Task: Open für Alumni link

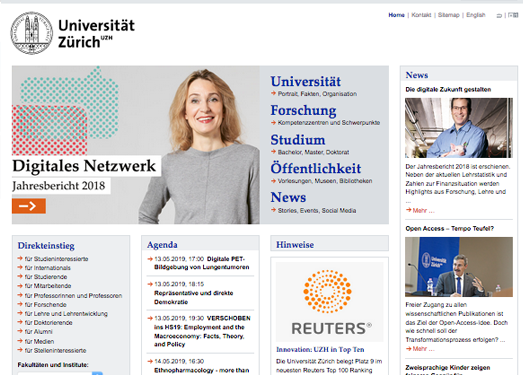Action: tap(38, 332)
